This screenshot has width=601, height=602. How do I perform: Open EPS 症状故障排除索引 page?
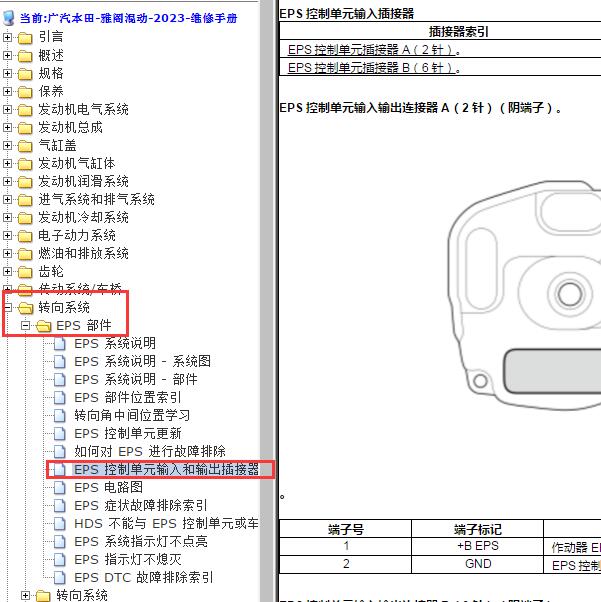[x=141, y=506]
